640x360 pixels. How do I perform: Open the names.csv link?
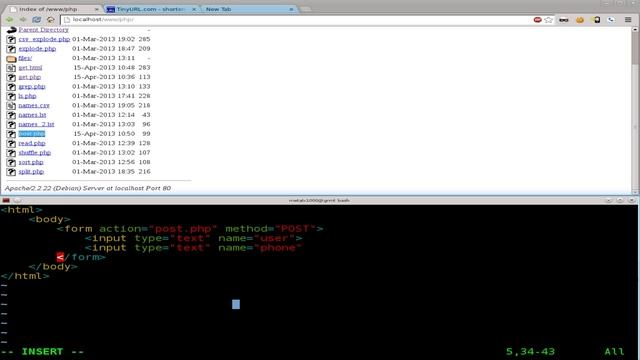click(x=34, y=105)
